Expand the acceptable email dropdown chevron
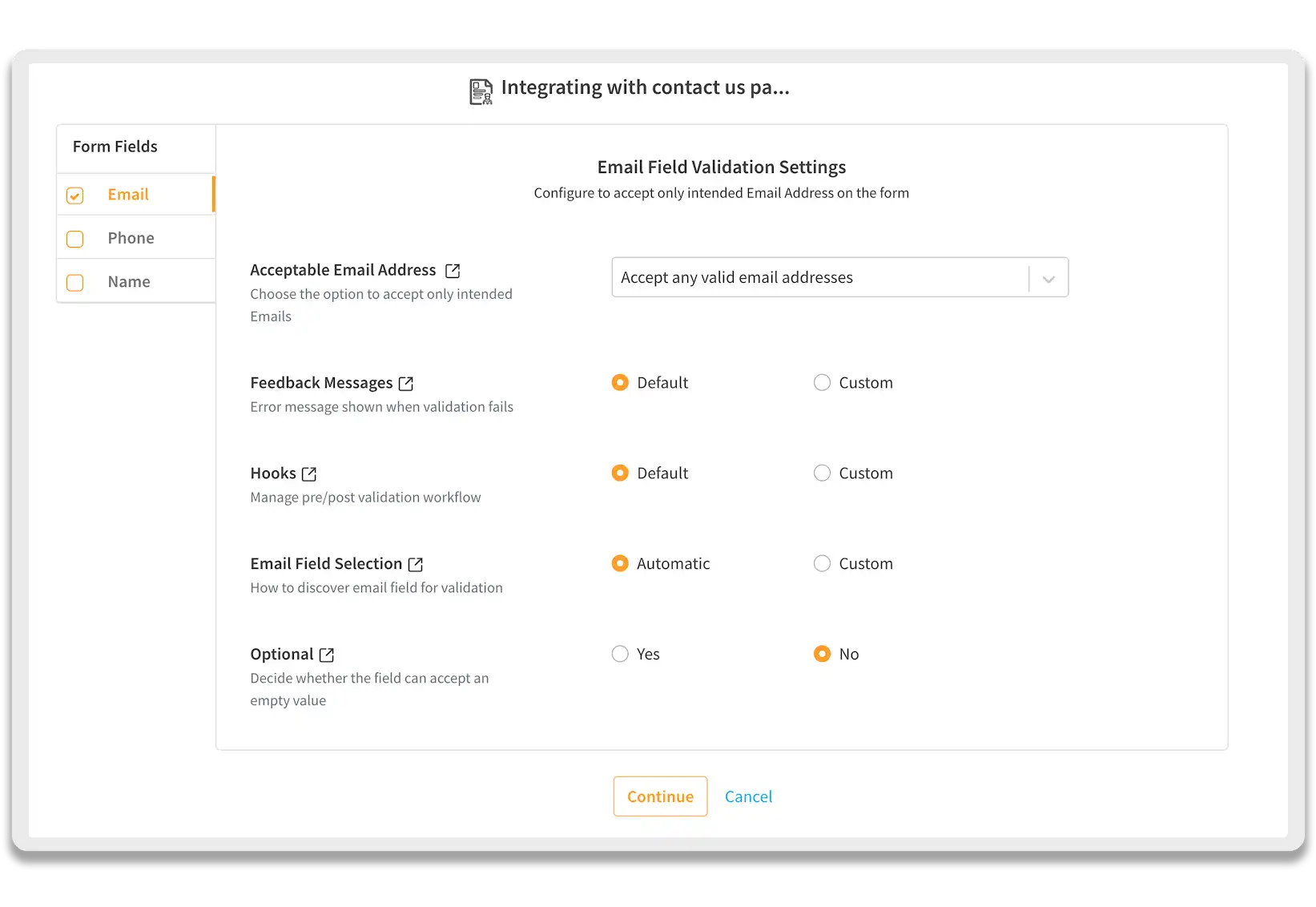 pyautogui.click(x=1048, y=279)
